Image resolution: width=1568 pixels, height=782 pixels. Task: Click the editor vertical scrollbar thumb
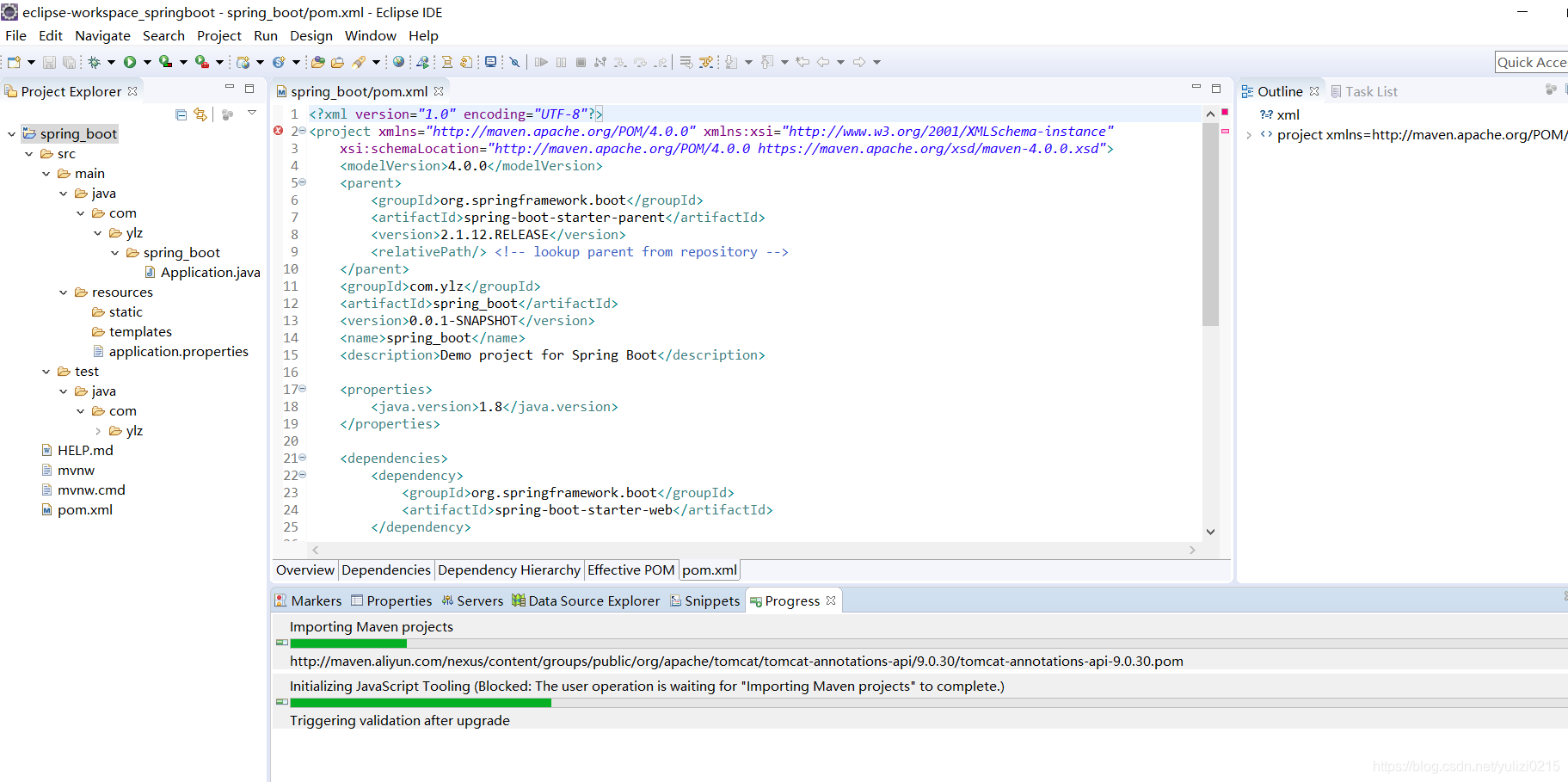[x=1210, y=225]
